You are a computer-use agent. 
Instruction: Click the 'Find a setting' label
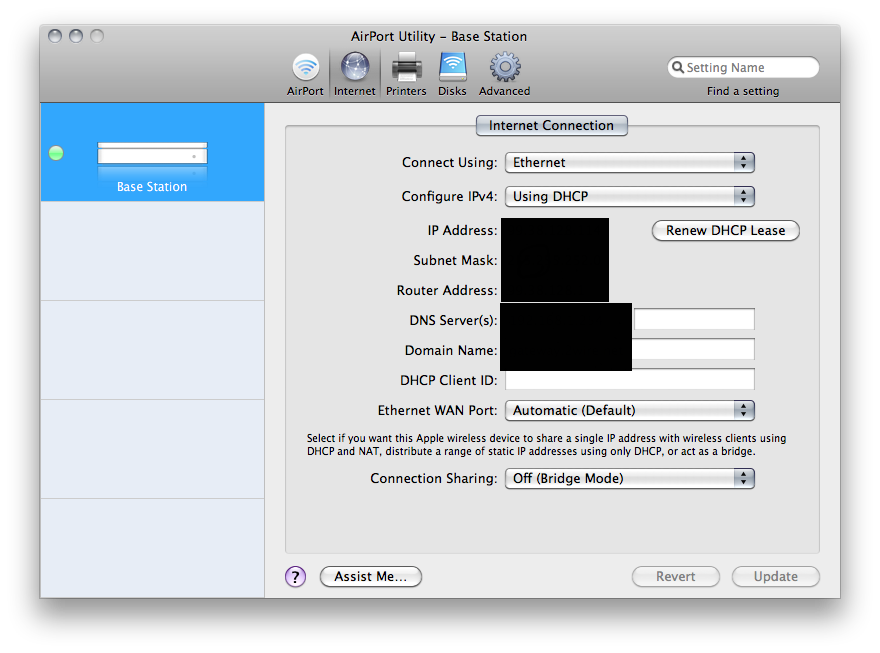[x=743, y=91]
